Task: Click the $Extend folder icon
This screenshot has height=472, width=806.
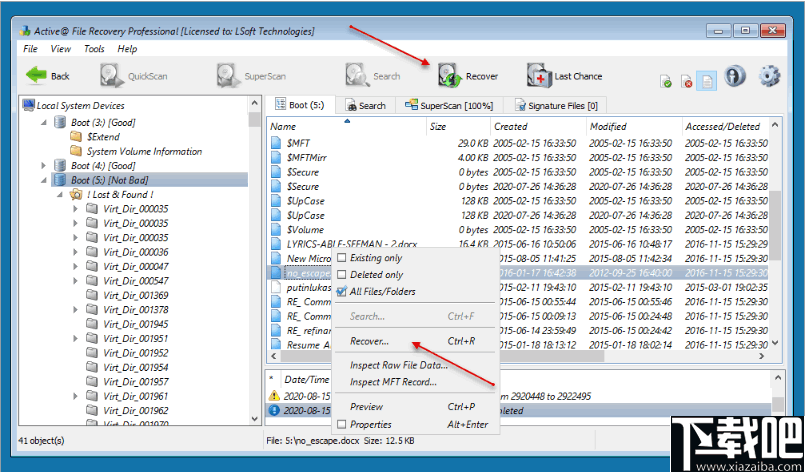Action: (x=76, y=137)
